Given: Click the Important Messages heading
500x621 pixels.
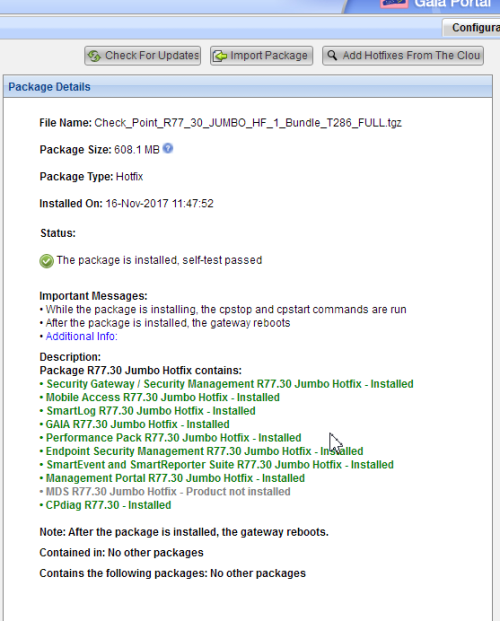Looking at the screenshot, I should pyautogui.click(x=93, y=296).
